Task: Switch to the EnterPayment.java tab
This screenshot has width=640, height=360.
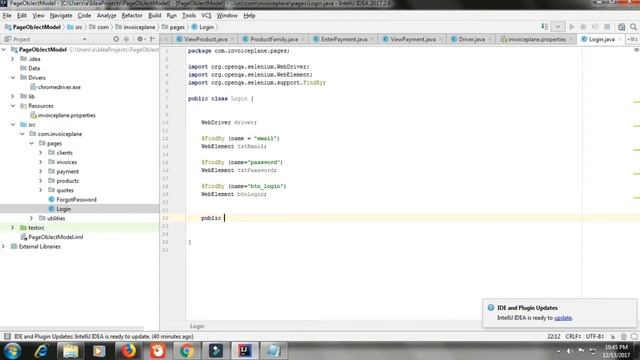Action: tap(344, 39)
